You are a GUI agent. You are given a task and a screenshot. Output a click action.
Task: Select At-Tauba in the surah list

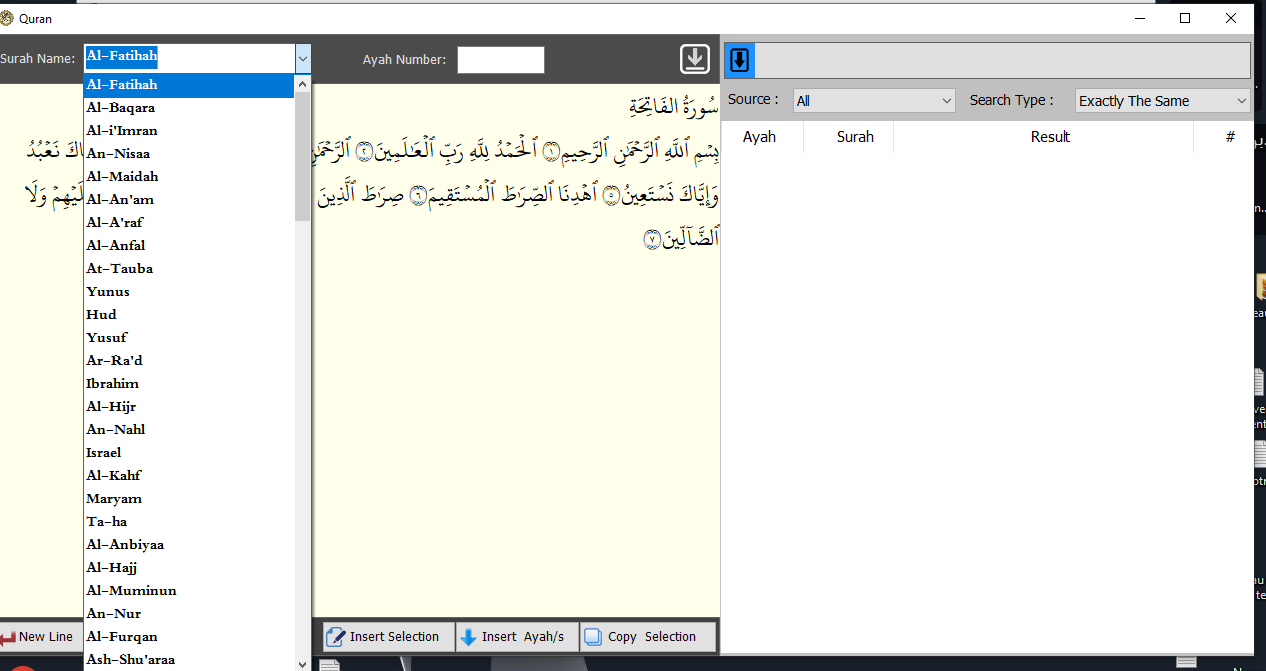pyautogui.click(x=189, y=269)
